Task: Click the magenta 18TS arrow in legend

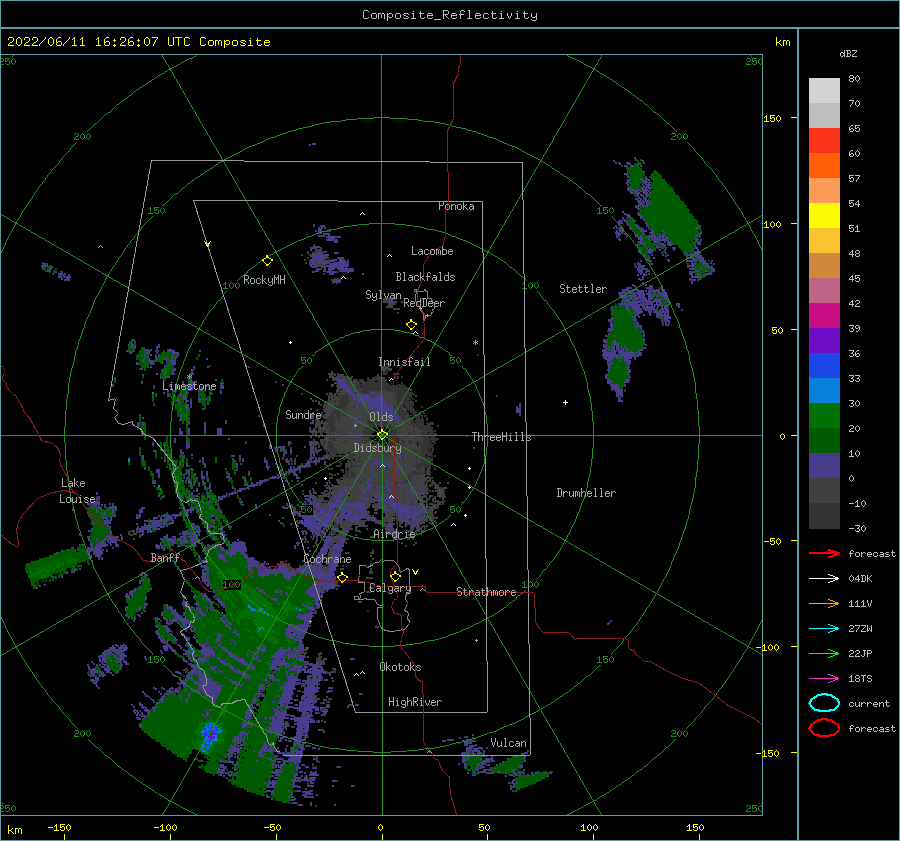Action: click(824, 679)
